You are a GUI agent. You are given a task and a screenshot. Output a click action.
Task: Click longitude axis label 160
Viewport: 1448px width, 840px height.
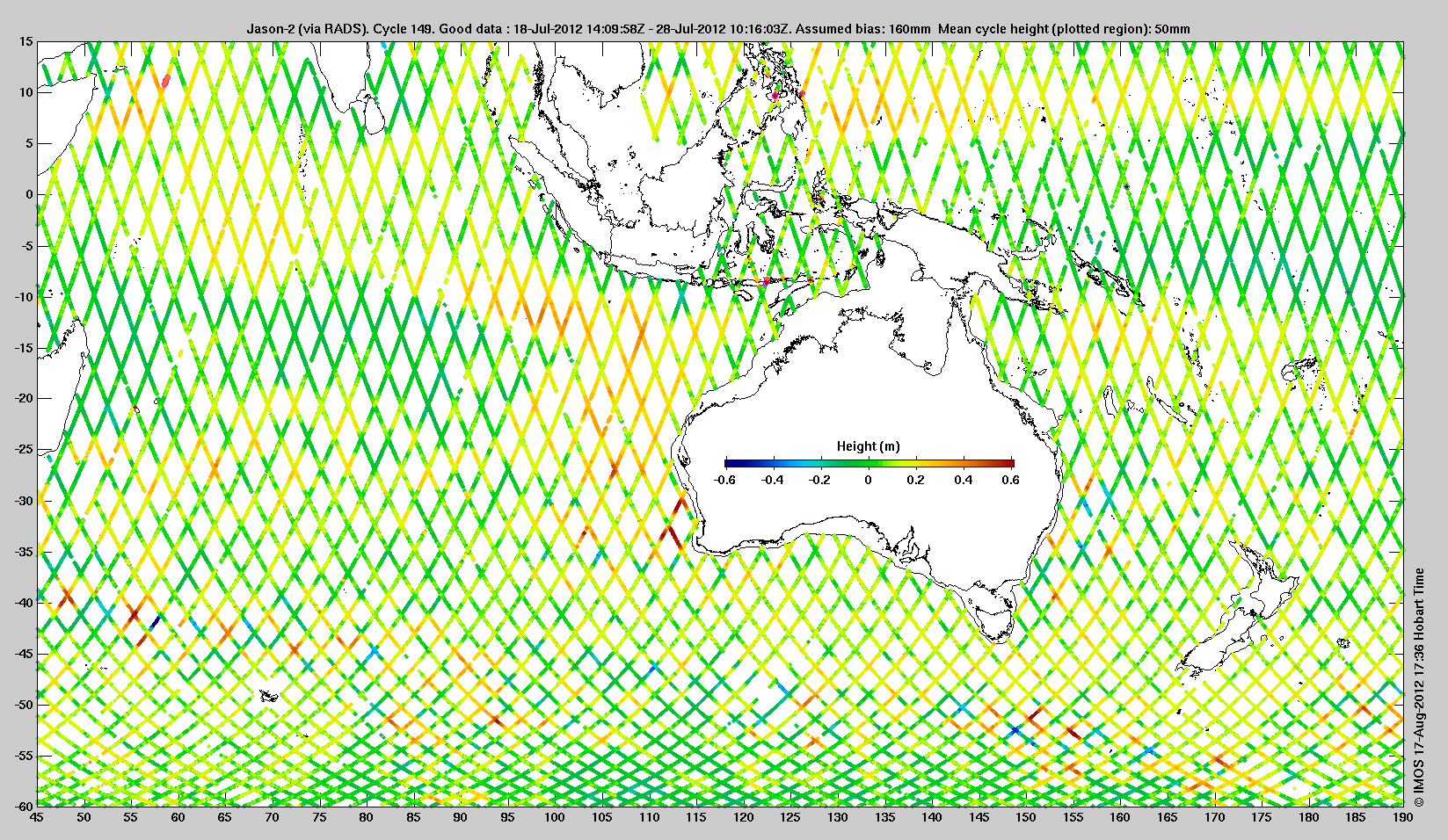[1120, 818]
